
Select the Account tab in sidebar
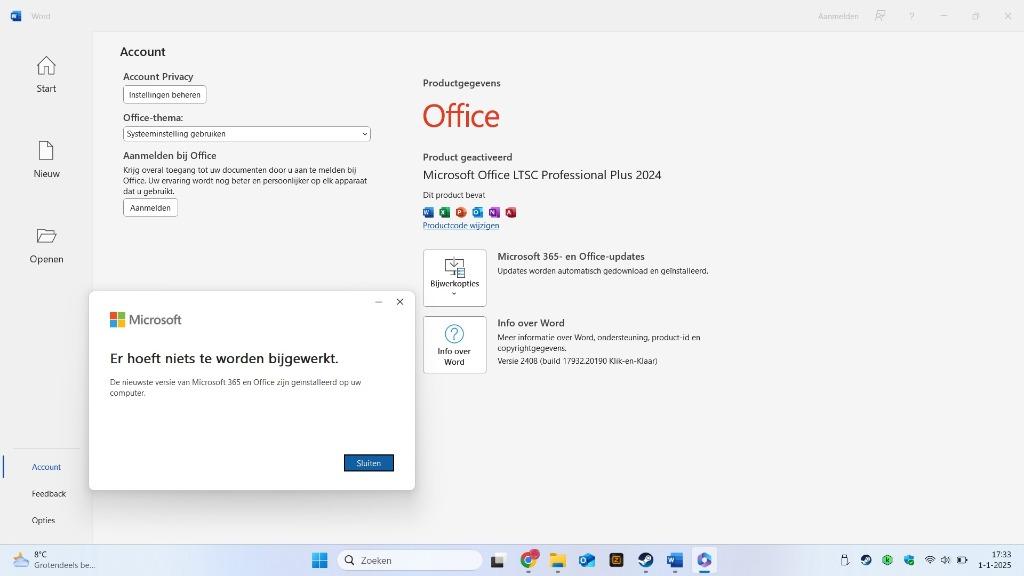(46, 467)
